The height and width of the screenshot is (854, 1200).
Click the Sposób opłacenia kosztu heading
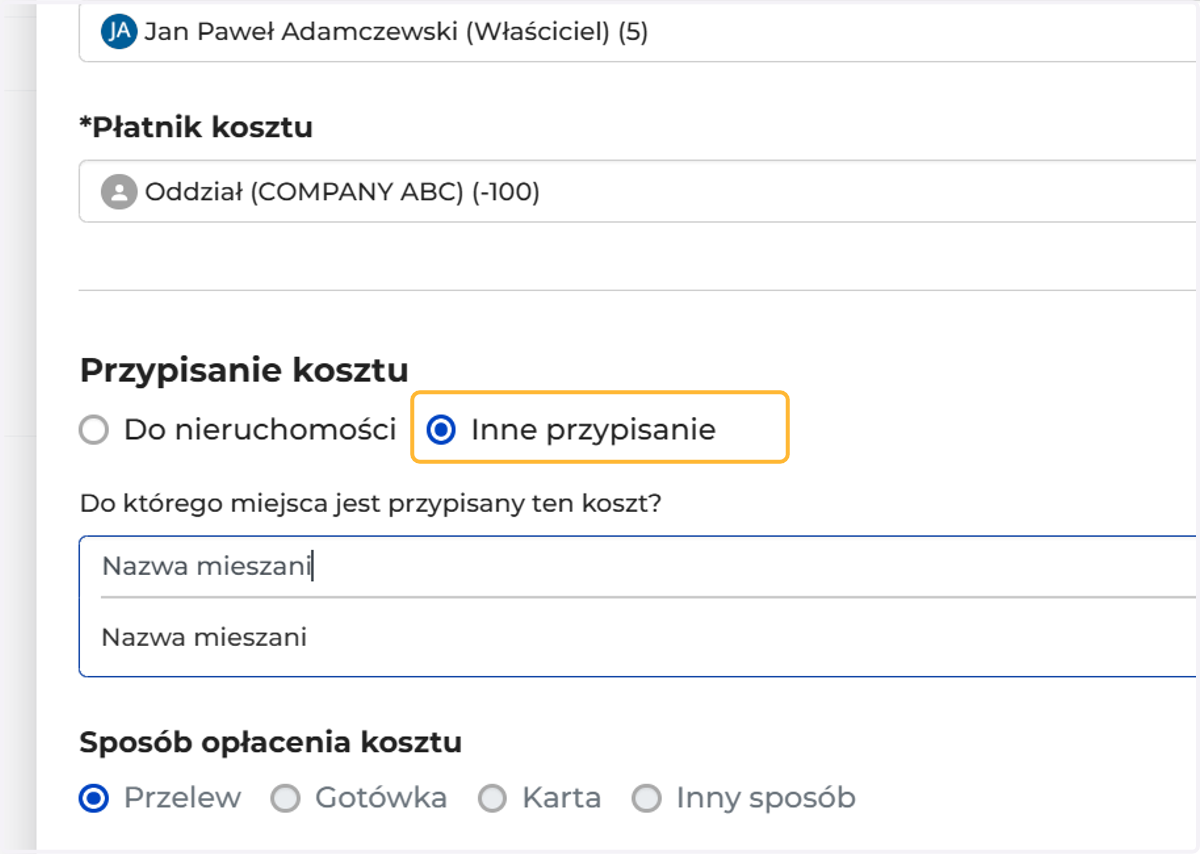[x=271, y=743]
